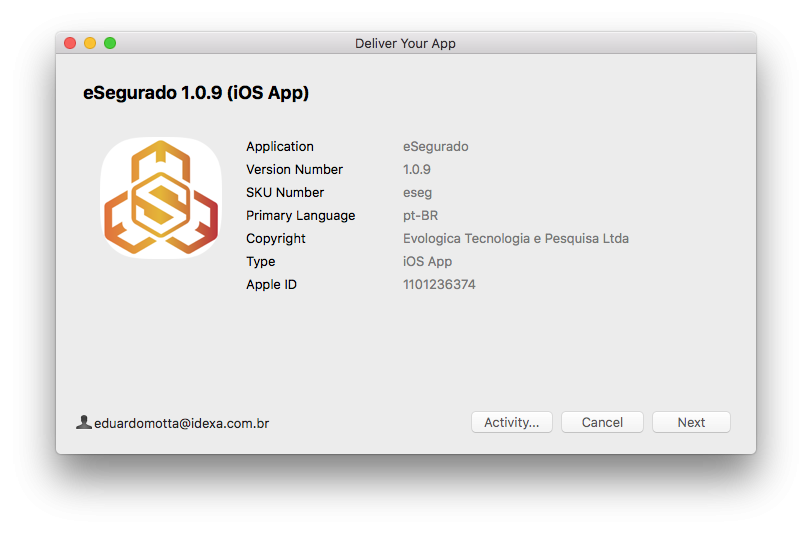The width and height of the screenshot is (812, 534).
Task: Select the SKU value eseg
Action: click(x=417, y=192)
